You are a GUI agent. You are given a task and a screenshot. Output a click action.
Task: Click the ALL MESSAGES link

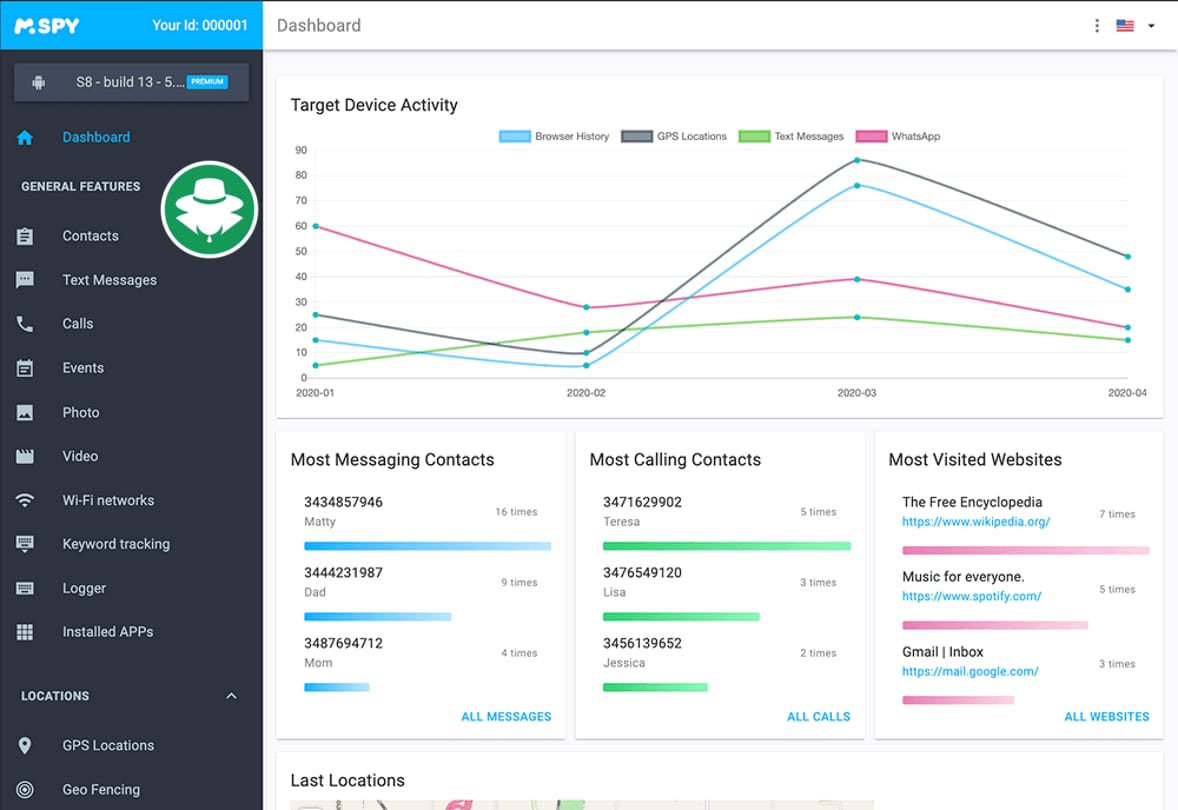point(506,716)
